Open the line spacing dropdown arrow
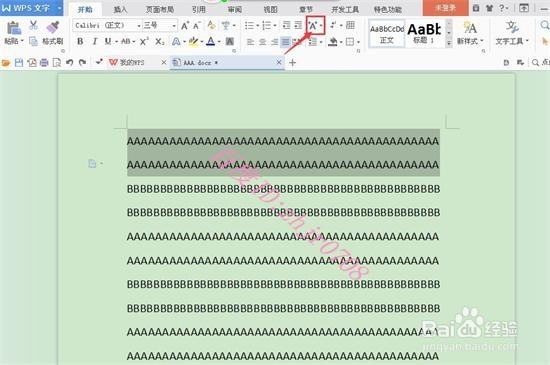This screenshot has height=365, width=550. point(321,42)
